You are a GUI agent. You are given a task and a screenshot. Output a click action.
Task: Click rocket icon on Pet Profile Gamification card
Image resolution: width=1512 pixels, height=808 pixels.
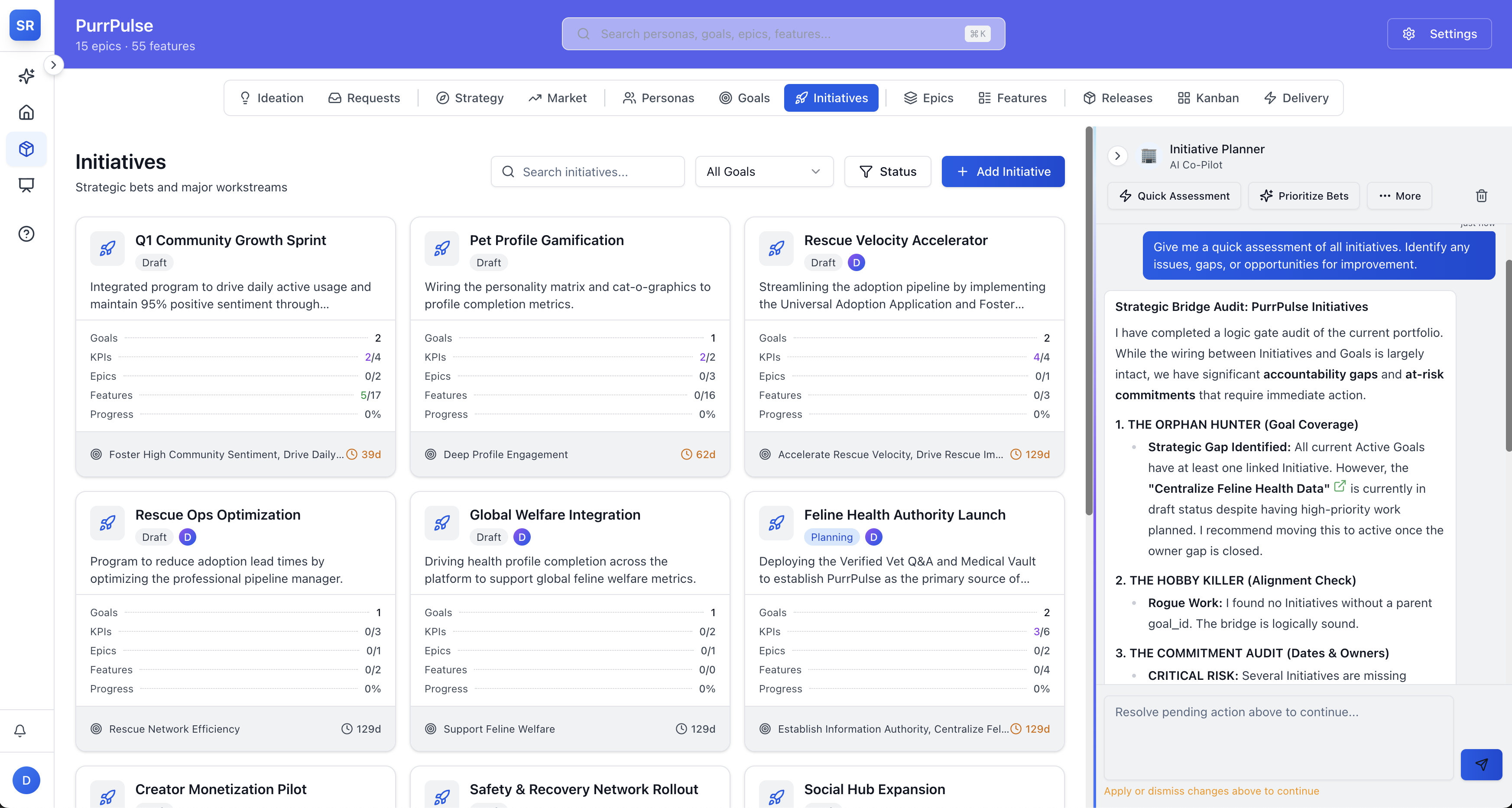(442, 249)
